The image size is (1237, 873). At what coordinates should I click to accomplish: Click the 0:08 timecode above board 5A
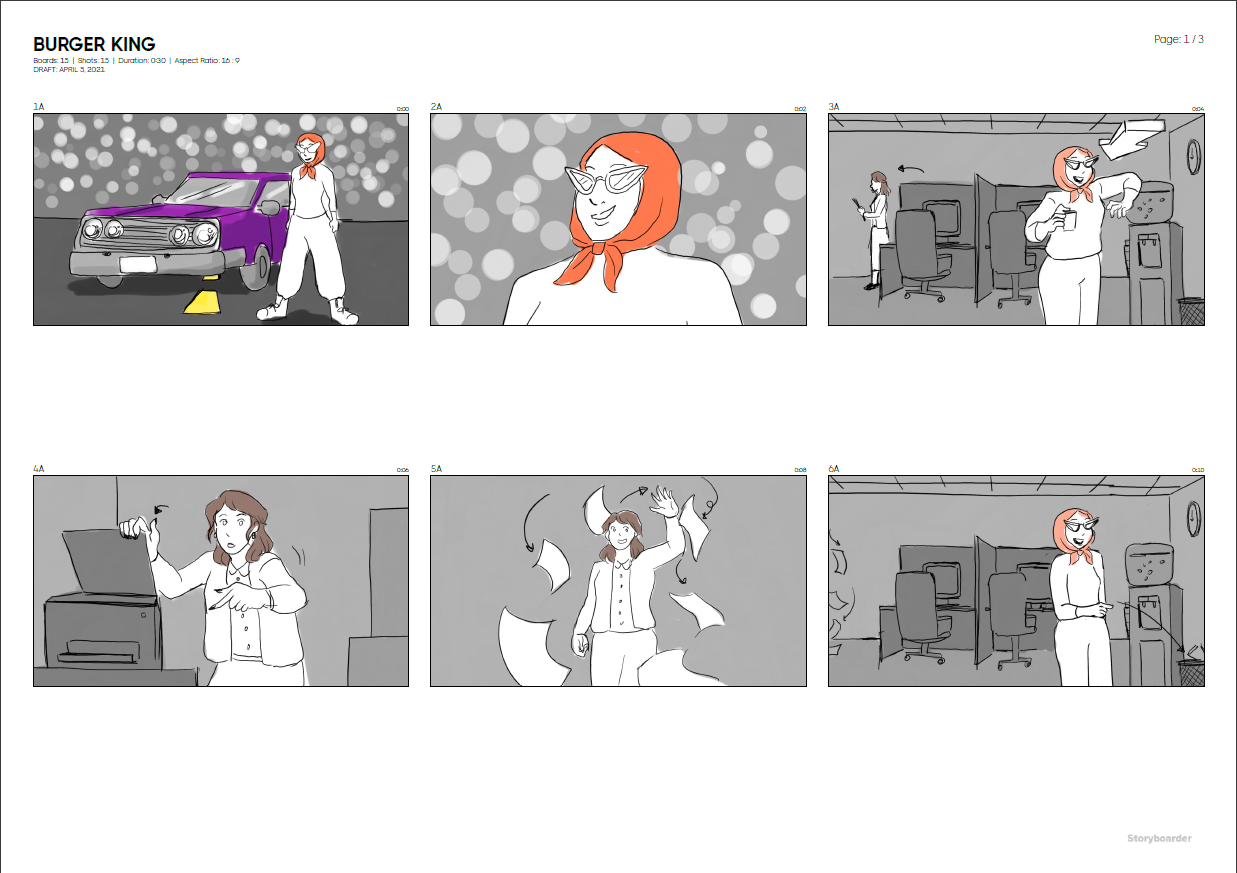click(x=800, y=470)
